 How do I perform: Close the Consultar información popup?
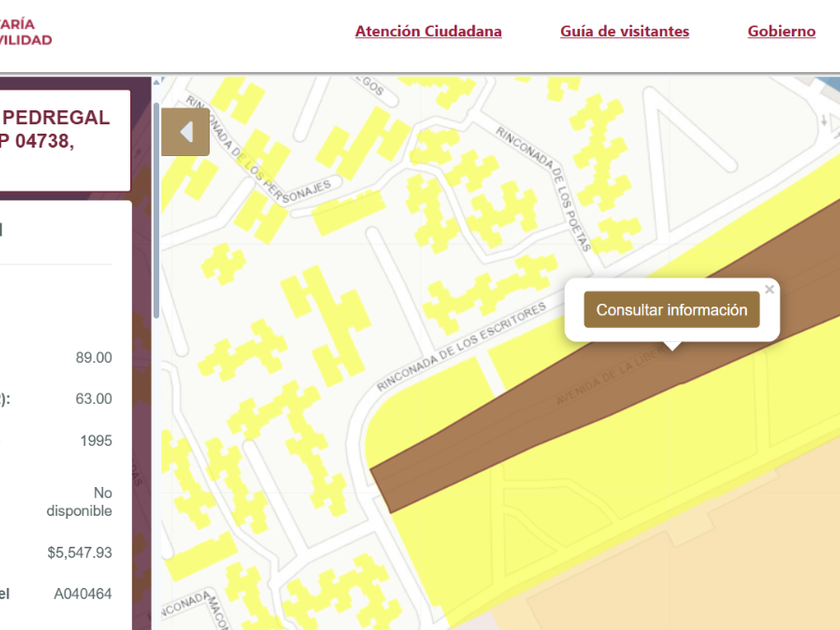[x=769, y=289]
